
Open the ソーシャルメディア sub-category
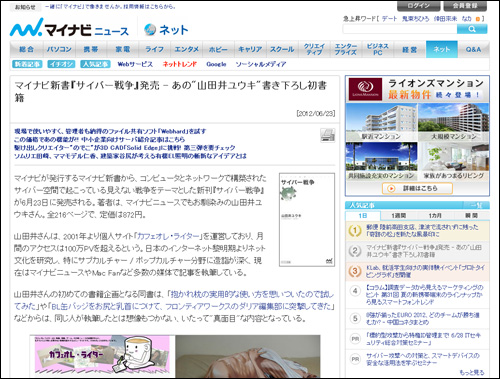click(261, 64)
